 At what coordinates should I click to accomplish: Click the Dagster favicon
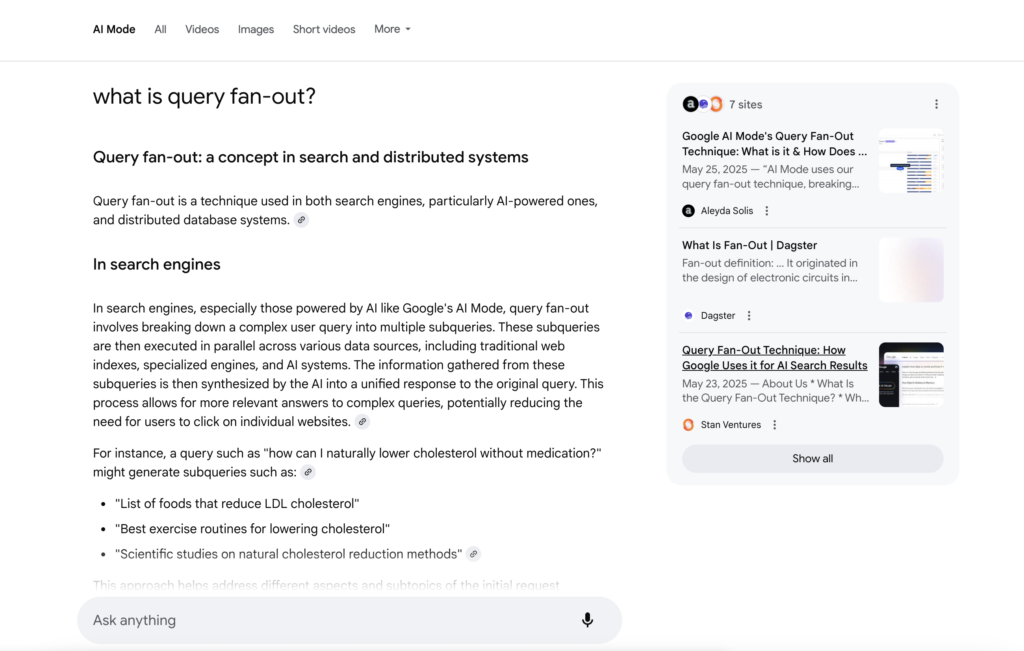click(x=688, y=315)
